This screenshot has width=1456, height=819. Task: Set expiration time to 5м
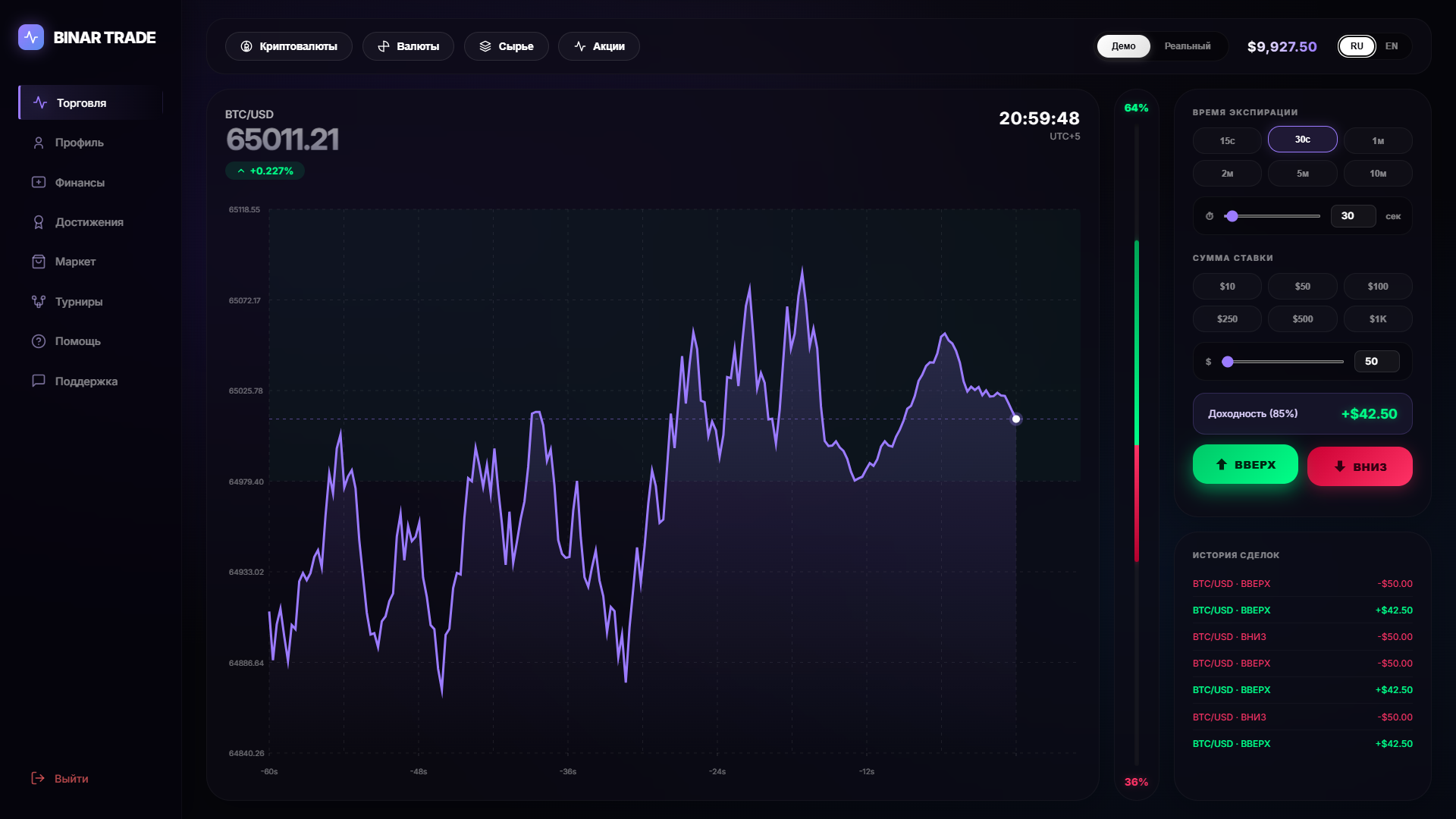point(1302,174)
